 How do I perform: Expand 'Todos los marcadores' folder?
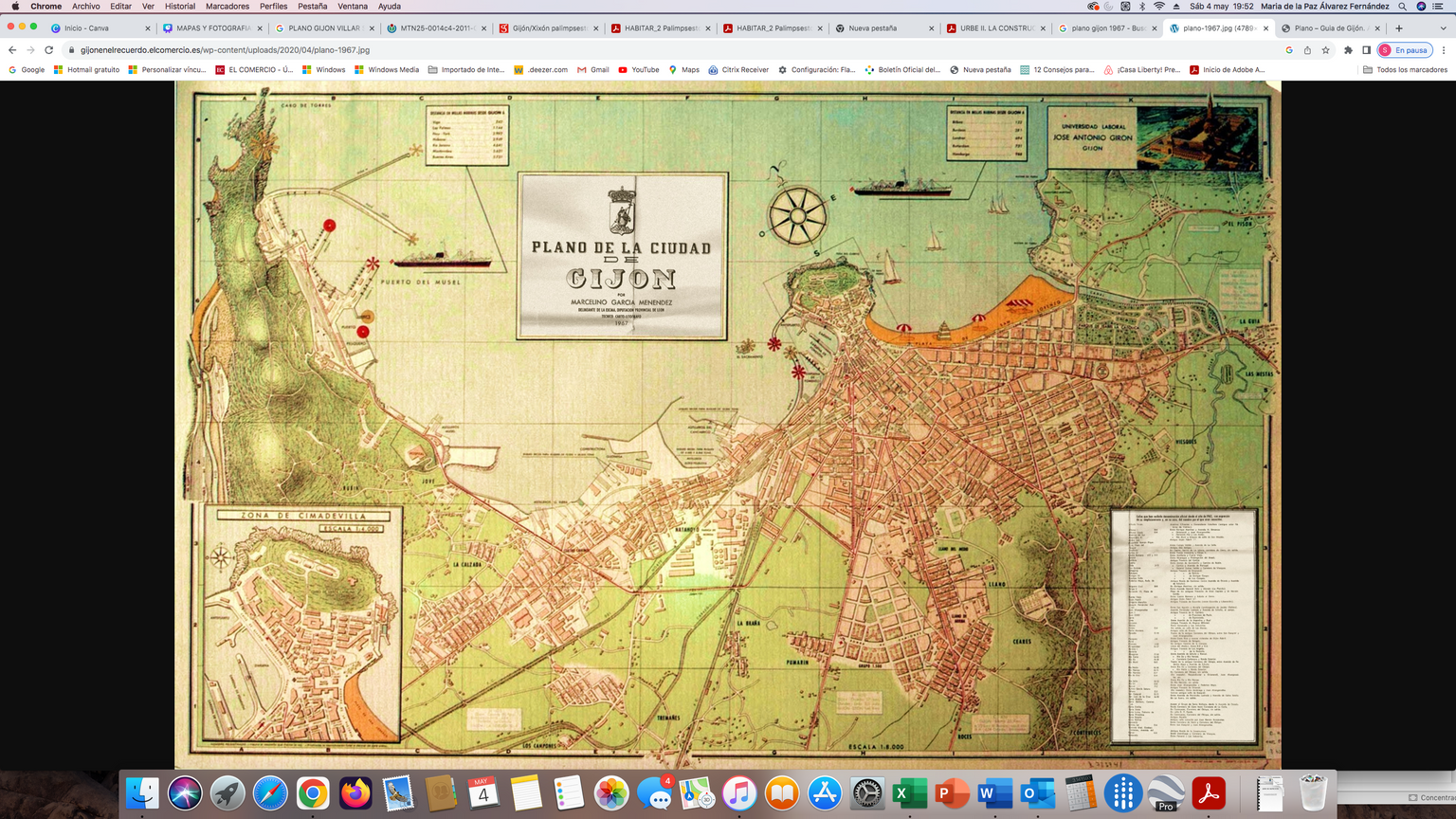tap(1405, 70)
